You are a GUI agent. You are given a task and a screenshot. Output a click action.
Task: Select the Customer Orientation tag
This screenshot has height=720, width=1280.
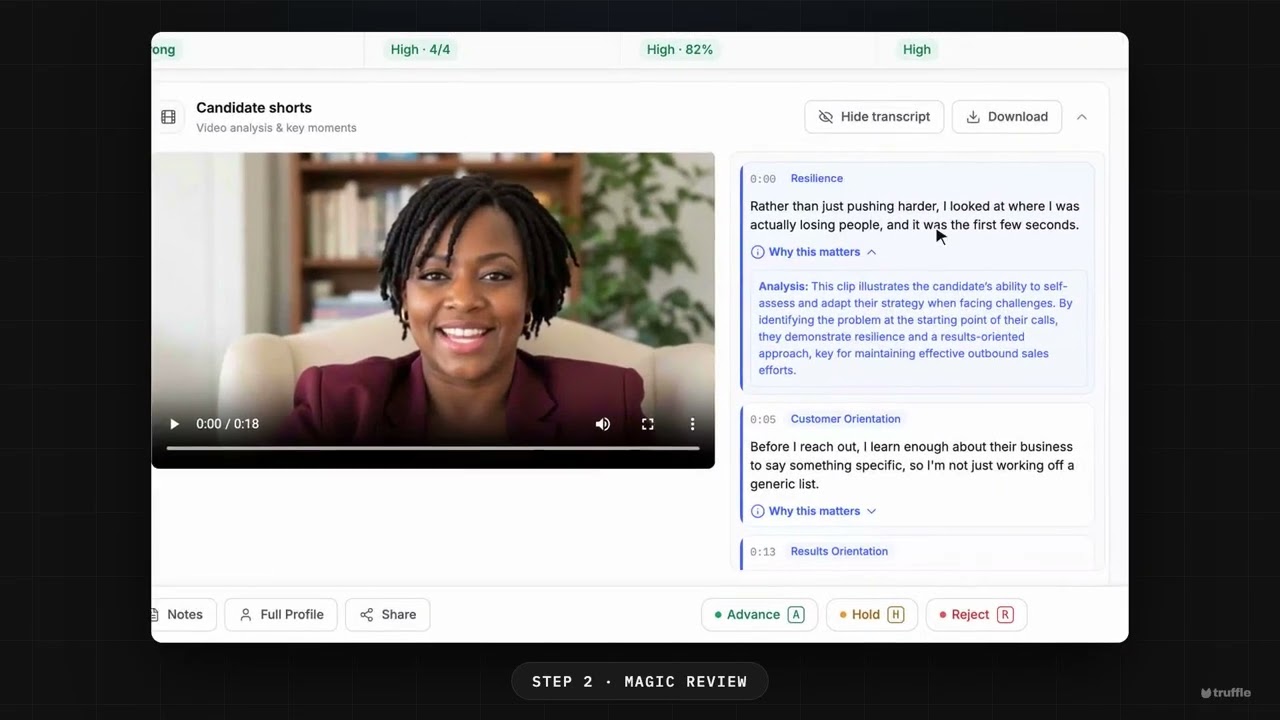click(845, 419)
